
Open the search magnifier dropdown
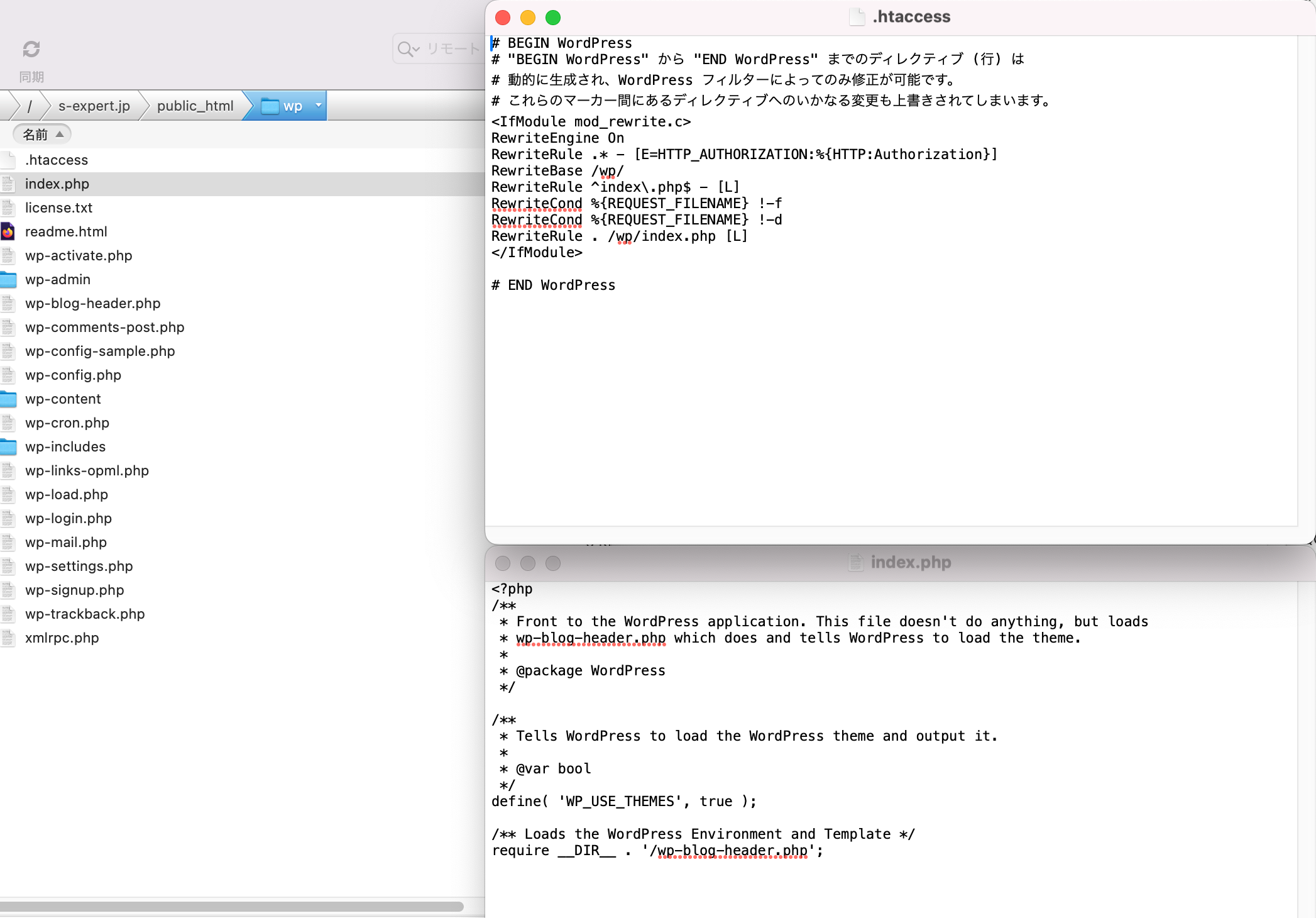tap(409, 49)
